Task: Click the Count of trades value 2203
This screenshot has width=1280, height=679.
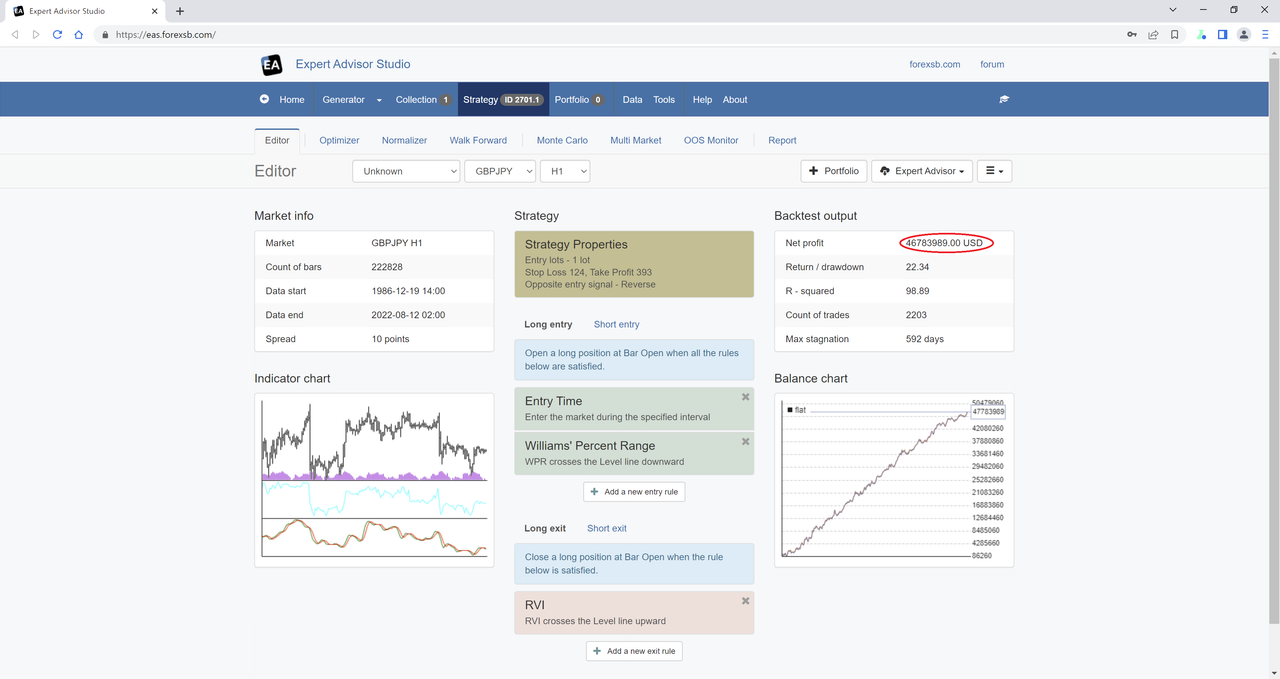Action: pyautogui.click(x=916, y=315)
